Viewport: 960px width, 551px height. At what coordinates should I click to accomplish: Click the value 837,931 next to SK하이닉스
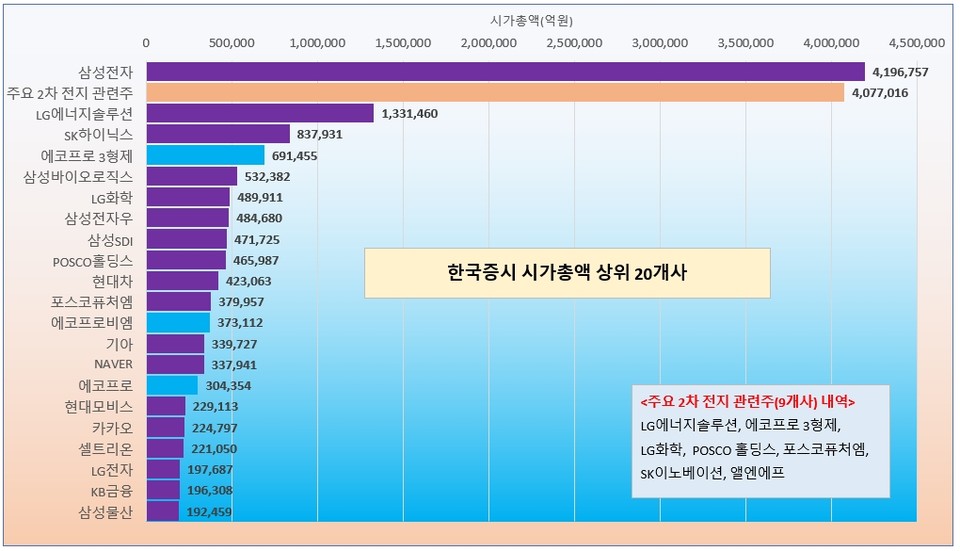(320, 135)
